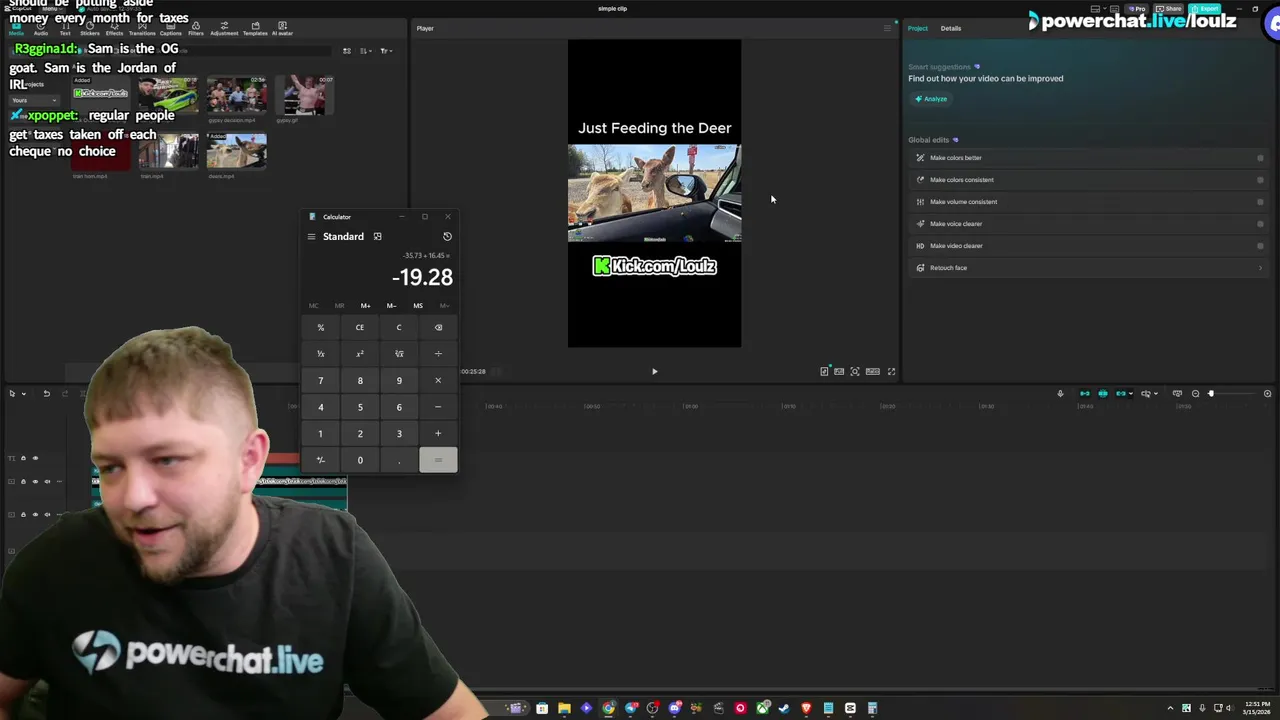Click the Calculator backspace key
This screenshot has width=1280, height=720.
438,327
